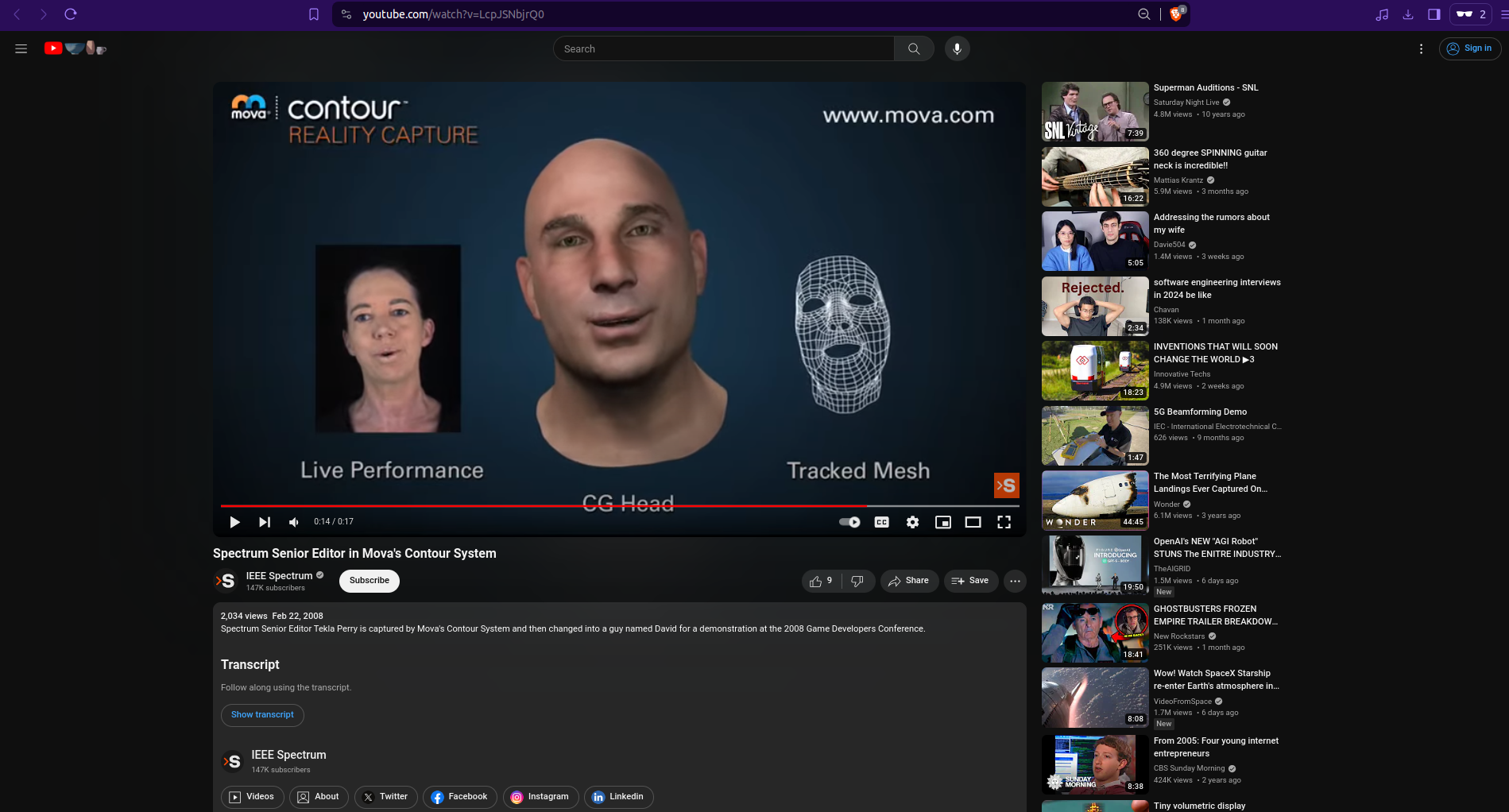Skip to next video
1509x812 pixels.
[265, 522]
